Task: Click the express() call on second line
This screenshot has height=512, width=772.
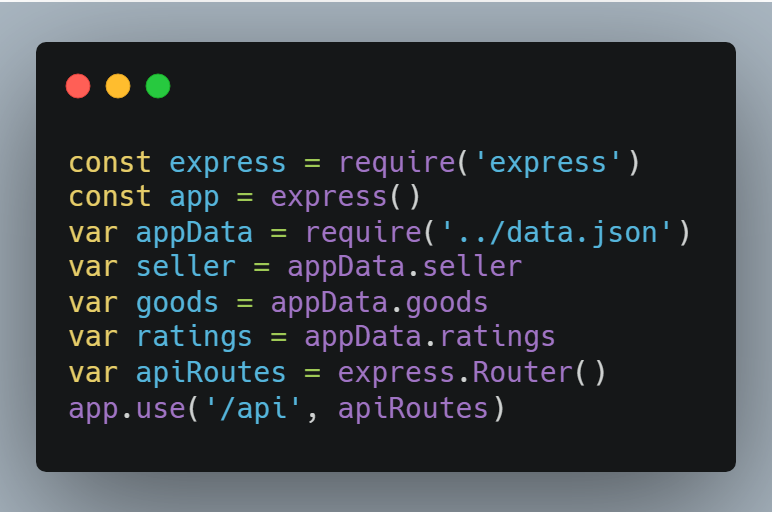Action: pyautogui.click(x=345, y=198)
